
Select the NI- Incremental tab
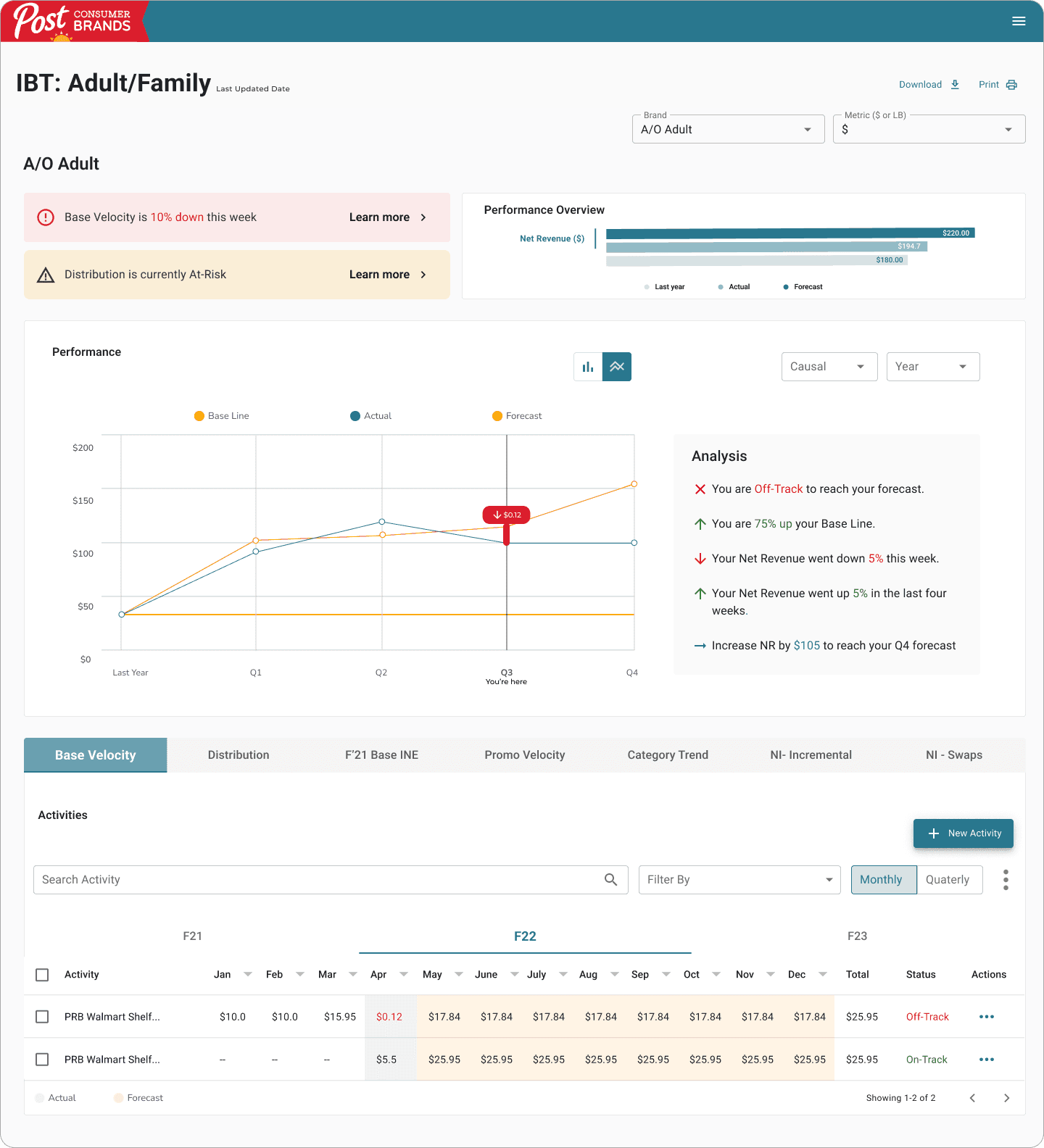point(811,755)
